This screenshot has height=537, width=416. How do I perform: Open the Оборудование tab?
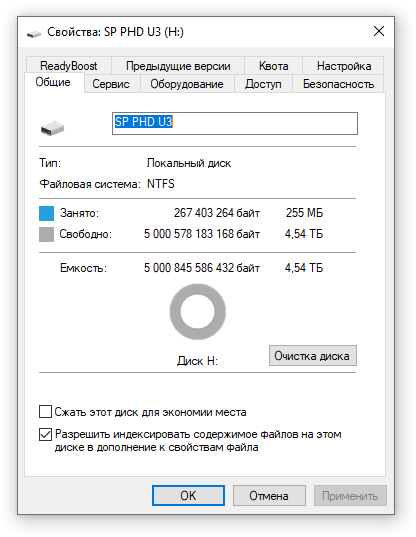click(x=187, y=84)
